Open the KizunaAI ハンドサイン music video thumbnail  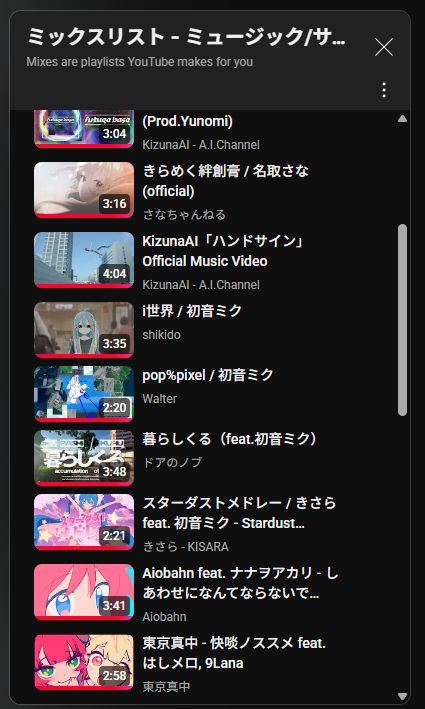(84, 260)
